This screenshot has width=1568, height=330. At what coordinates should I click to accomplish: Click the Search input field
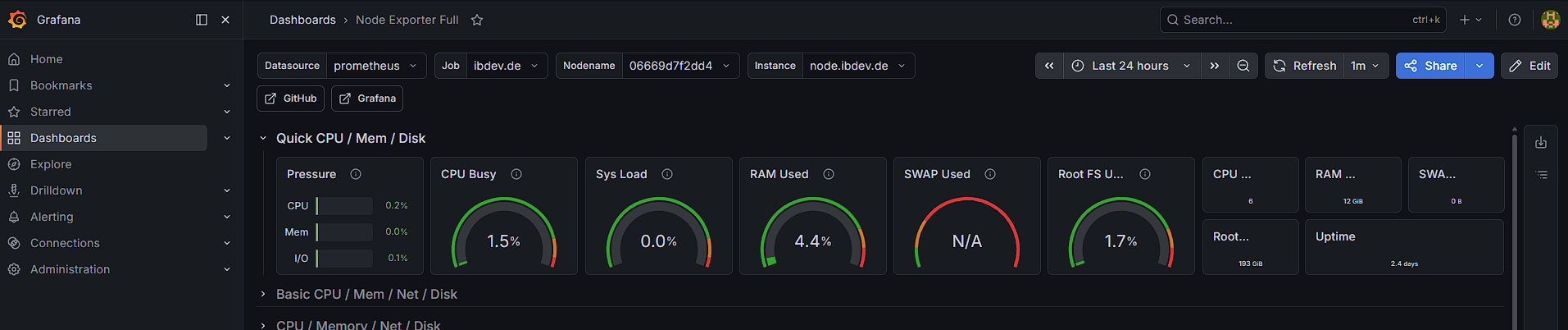point(1303,20)
